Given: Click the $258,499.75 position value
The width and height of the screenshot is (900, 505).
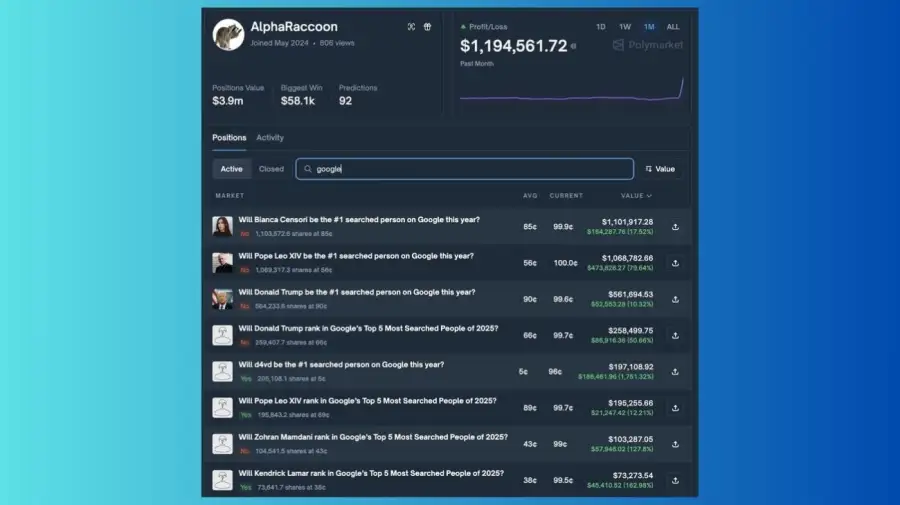Looking at the screenshot, I should 630,331.
